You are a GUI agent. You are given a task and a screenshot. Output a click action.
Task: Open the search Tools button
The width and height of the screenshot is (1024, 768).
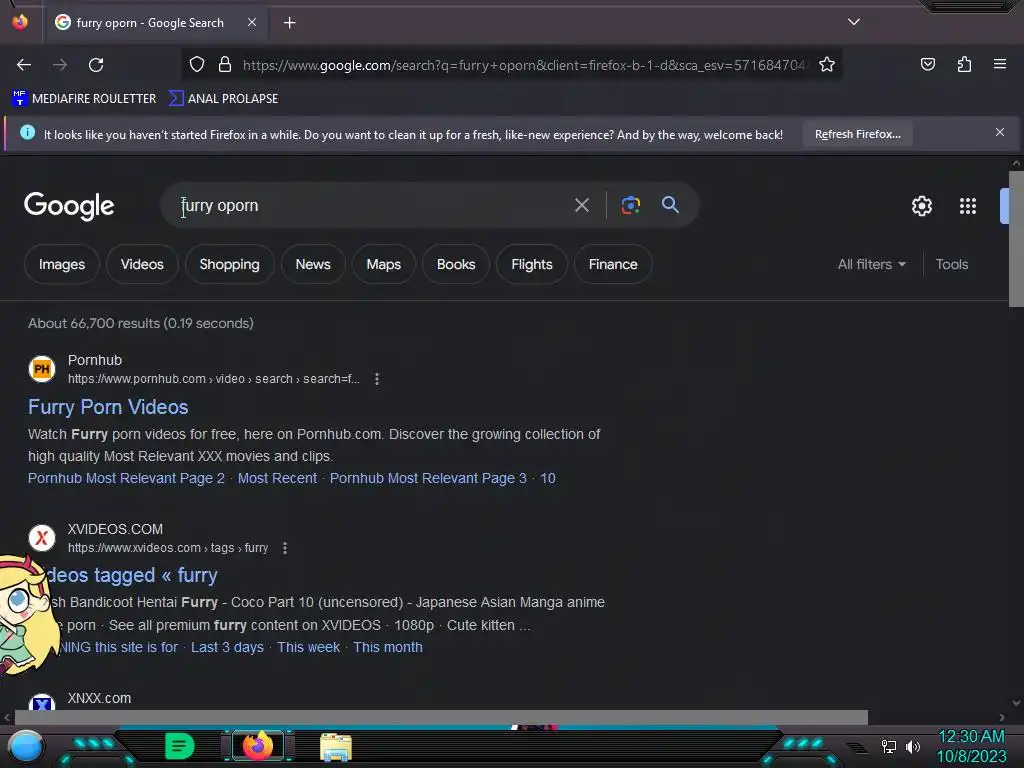952,264
